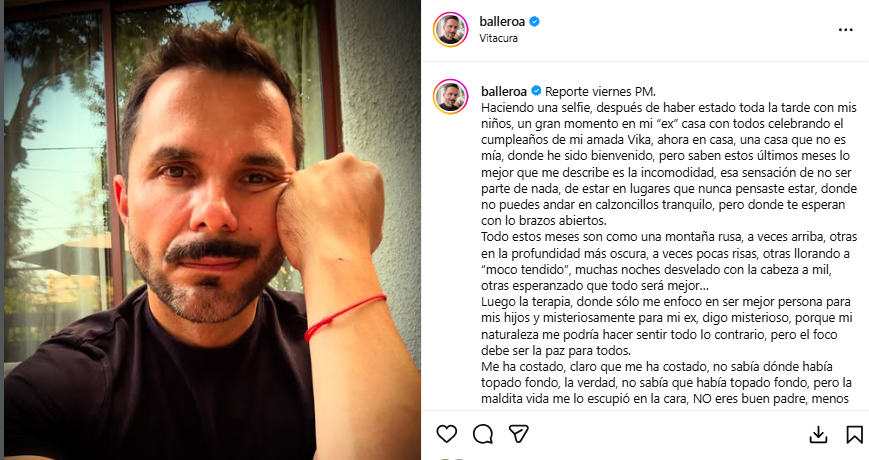
Task: Open the balleroa username link in the caption
Action: pyautogui.click(x=504, y=91)
